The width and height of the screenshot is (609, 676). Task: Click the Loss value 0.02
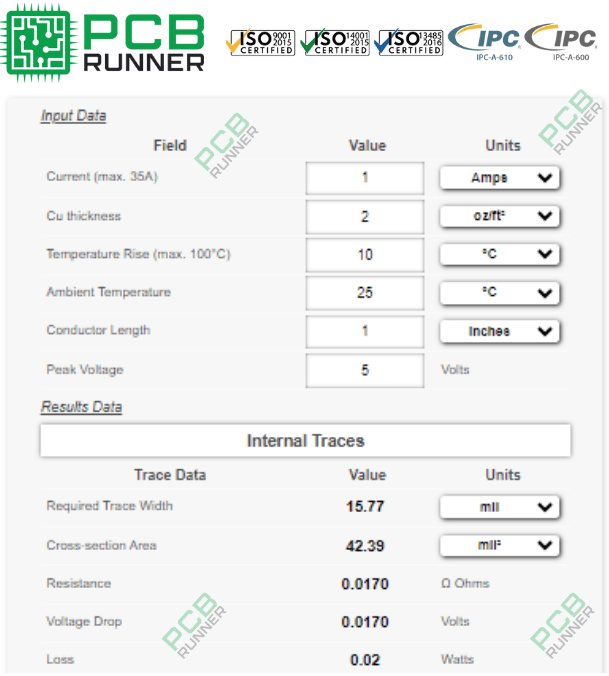(365, 660)
